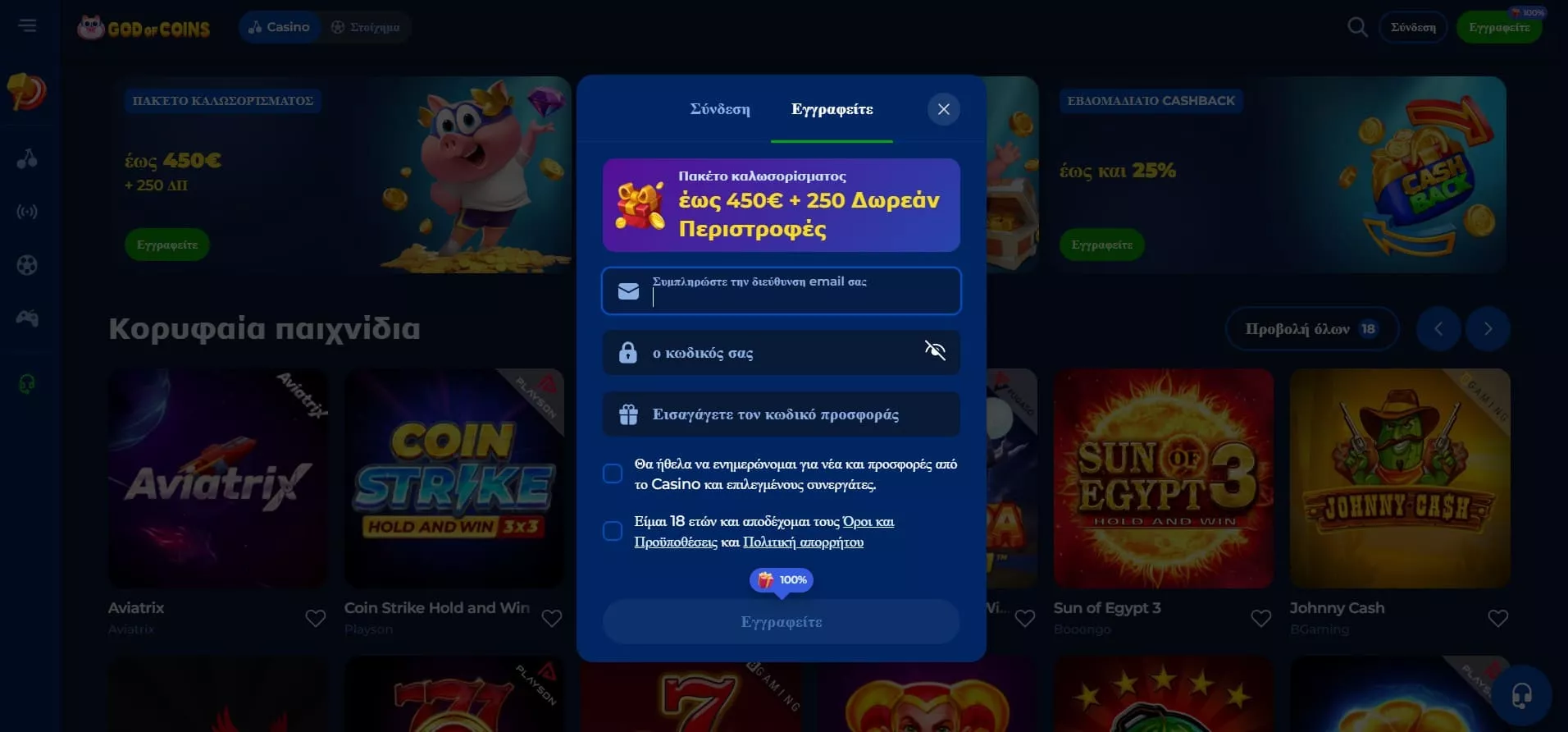Open the gamepad sidebar icon

27,318
